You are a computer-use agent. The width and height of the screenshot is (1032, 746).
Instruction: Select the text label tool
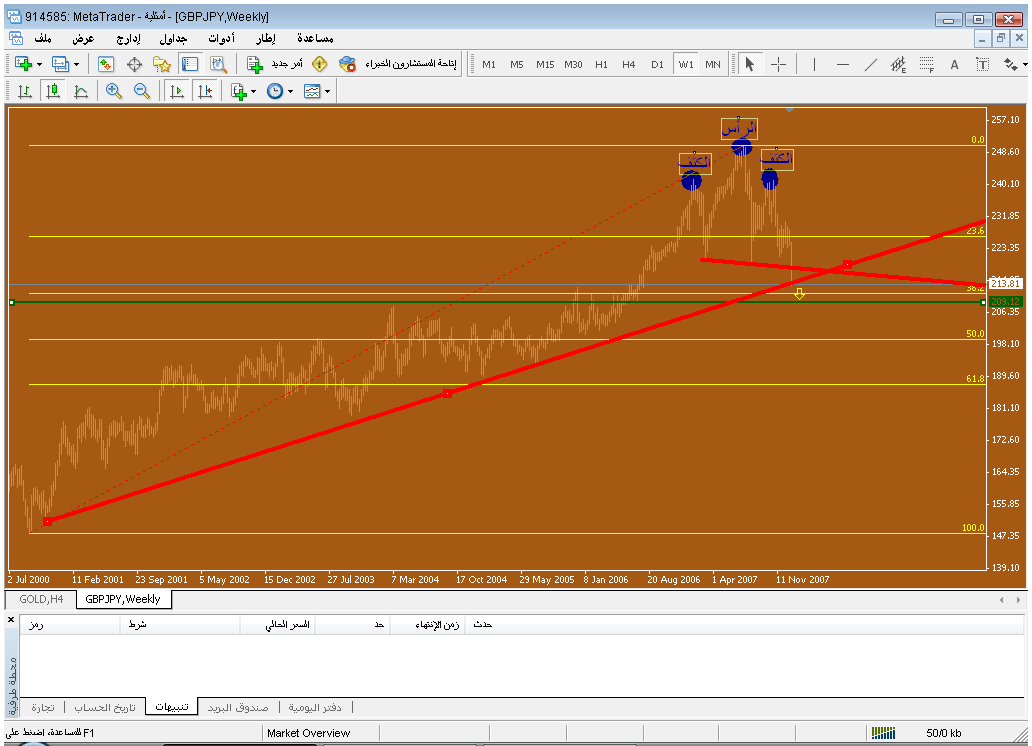[x=954, y=64]
